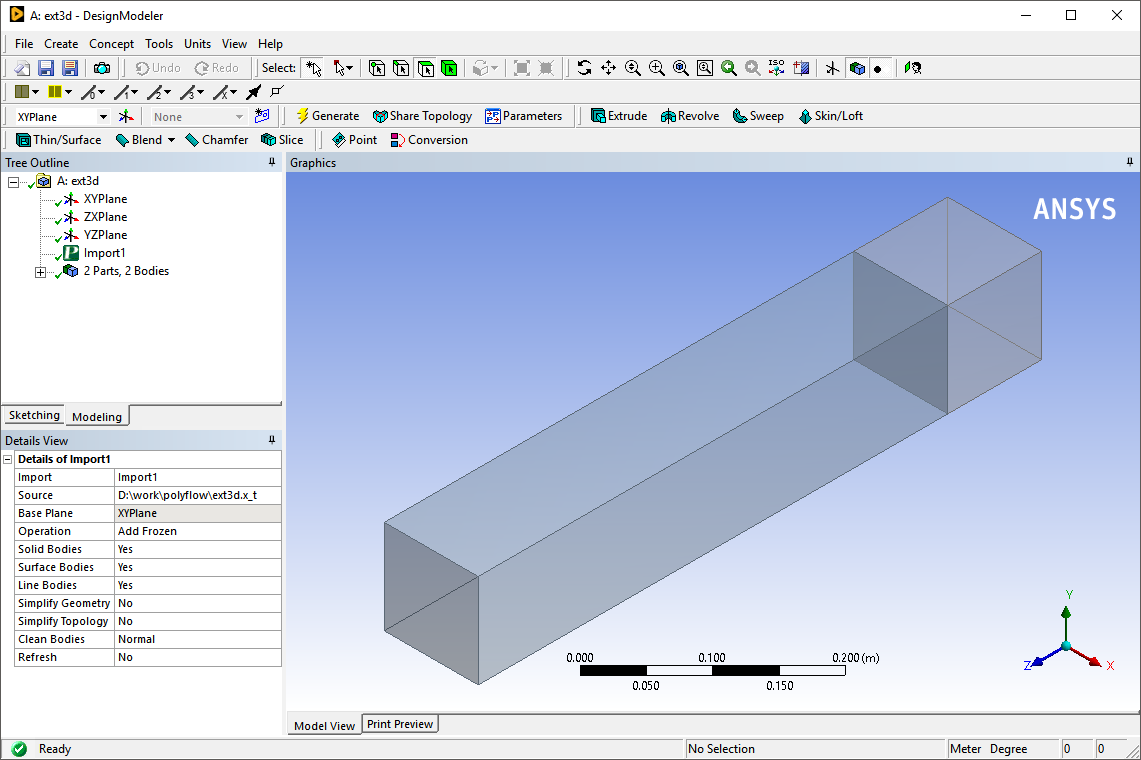This screenshot has height=760, width=1141.
Task: Click the Generate button
Action: [x=327, y=116]
